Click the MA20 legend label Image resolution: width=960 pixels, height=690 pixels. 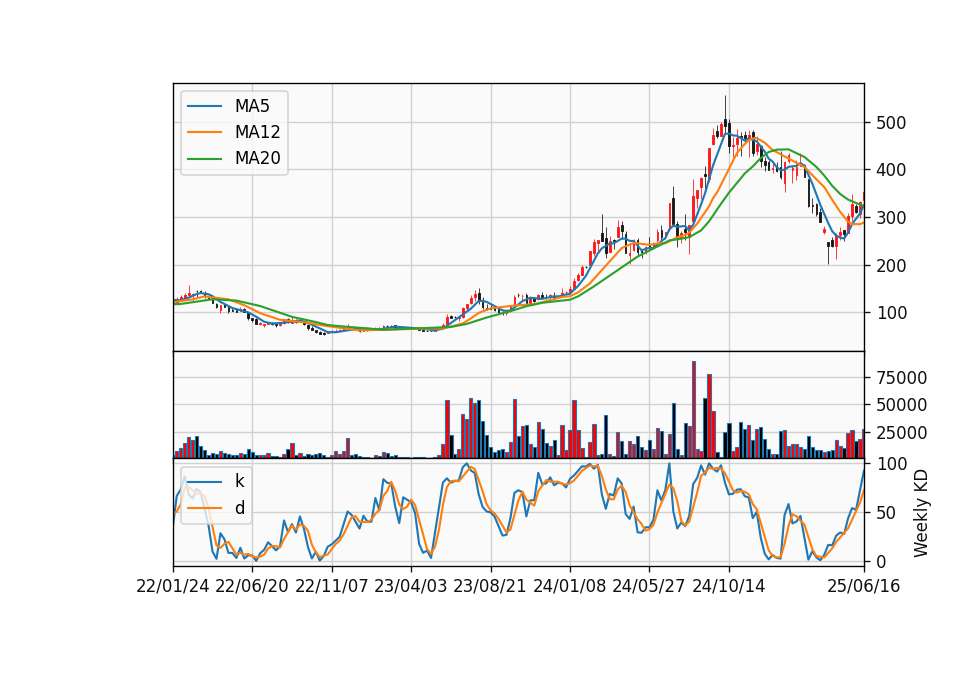257,158
